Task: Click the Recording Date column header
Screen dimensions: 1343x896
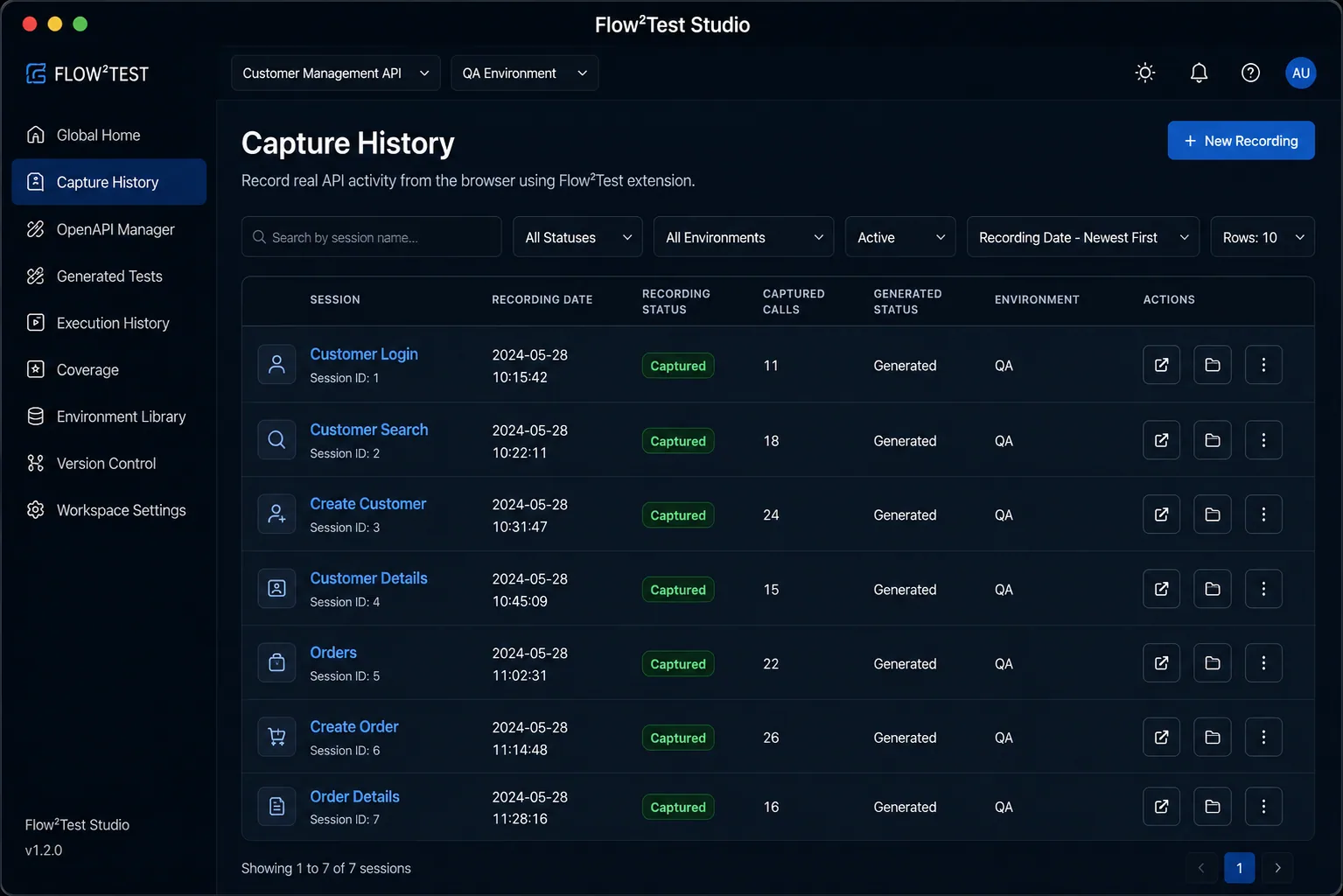Action: [x=542, y=299]
